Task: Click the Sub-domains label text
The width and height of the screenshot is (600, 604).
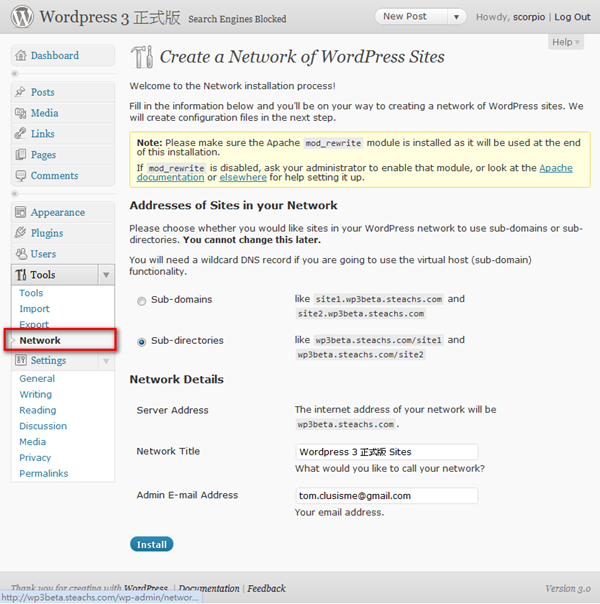Action: (181, 300)
